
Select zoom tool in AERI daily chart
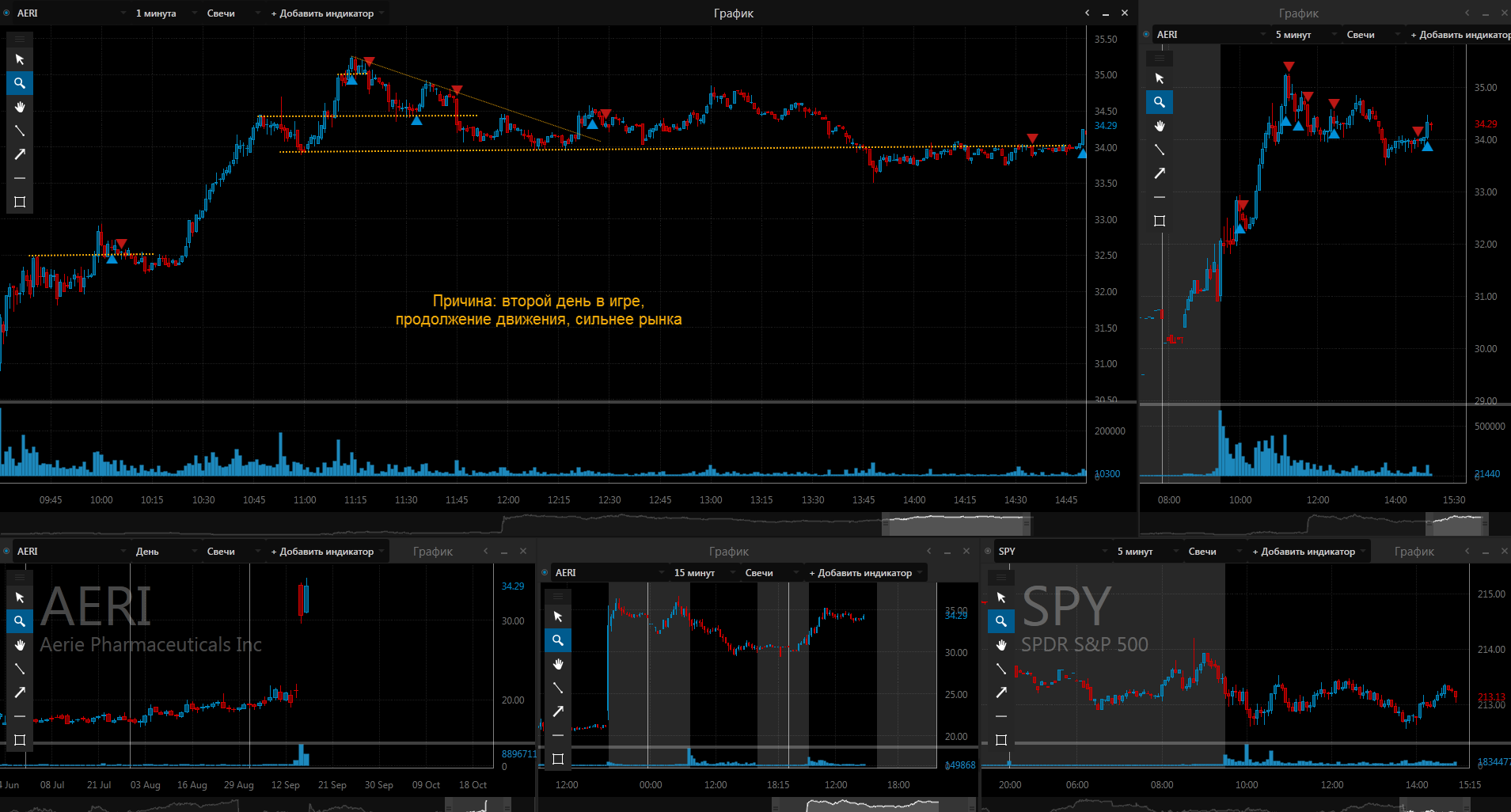20,621
